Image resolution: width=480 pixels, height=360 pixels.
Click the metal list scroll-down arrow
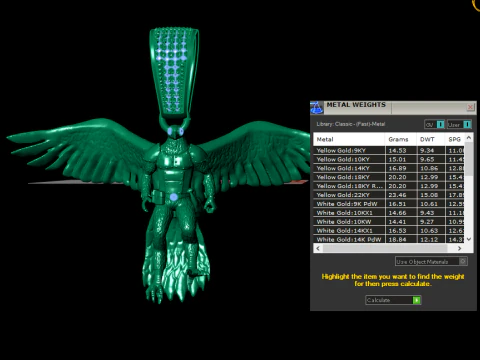(469, 239)
